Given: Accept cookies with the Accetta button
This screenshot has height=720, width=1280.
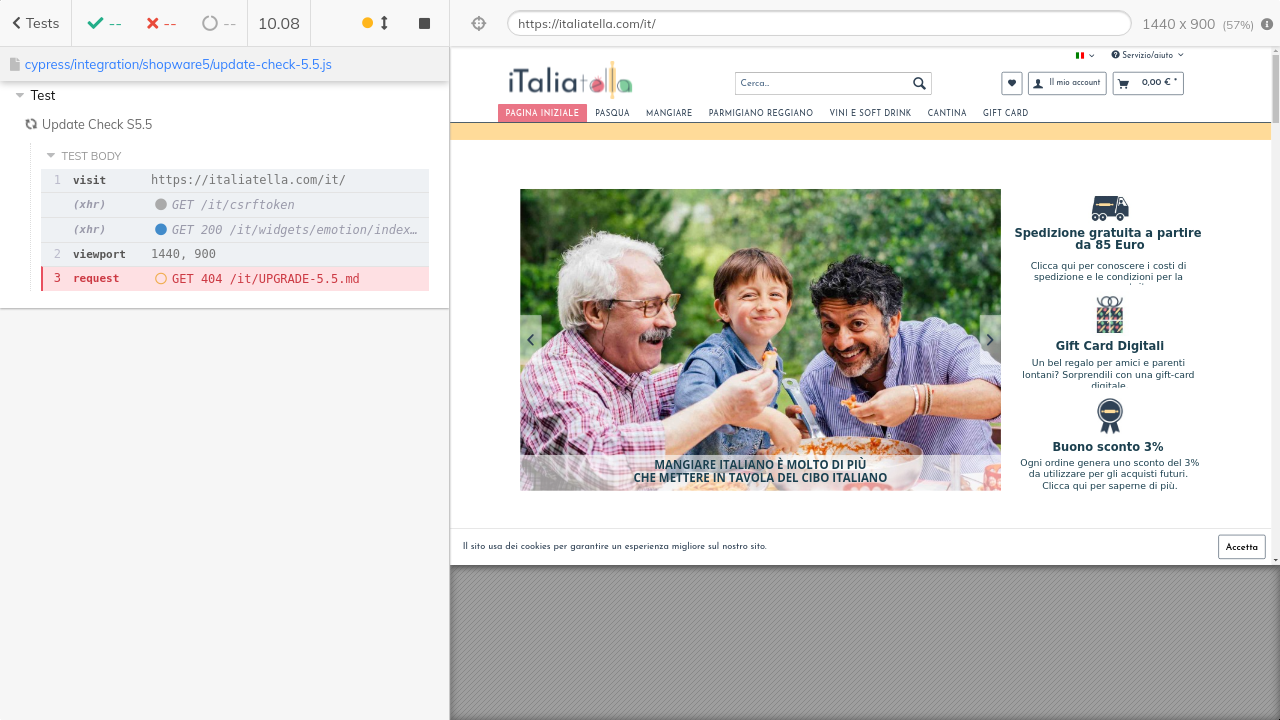Looking at the screenshot, I should (1241, 547).
